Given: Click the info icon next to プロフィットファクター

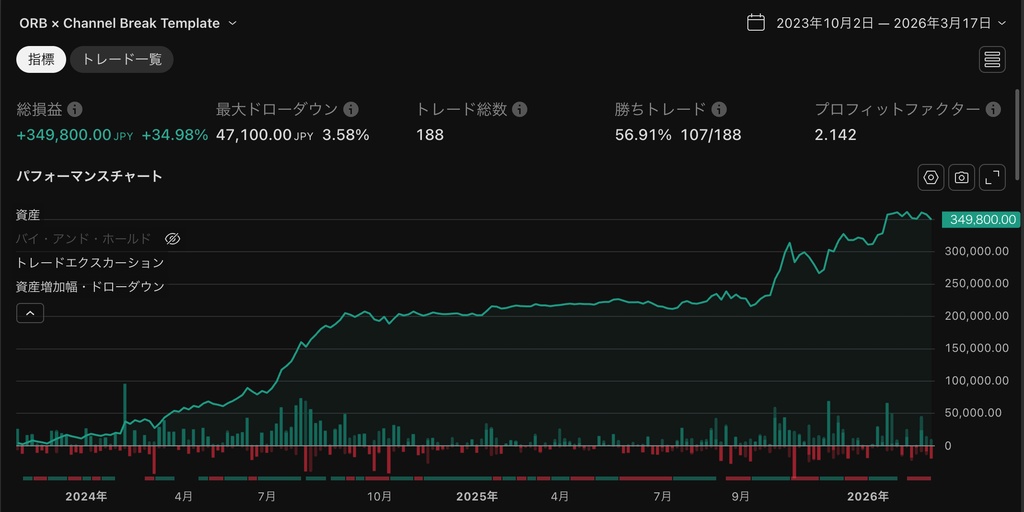Looking at the screenshot, I should tap(993, 110).
